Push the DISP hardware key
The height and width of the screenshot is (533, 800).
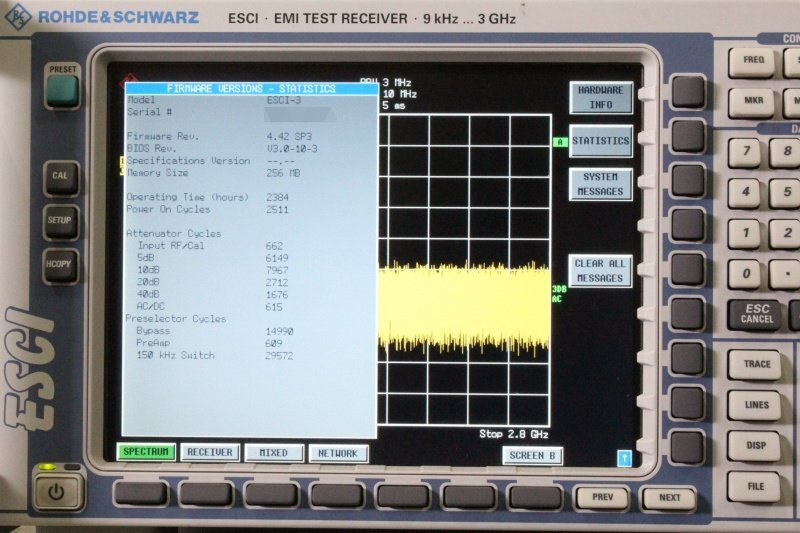coord(755,446)
